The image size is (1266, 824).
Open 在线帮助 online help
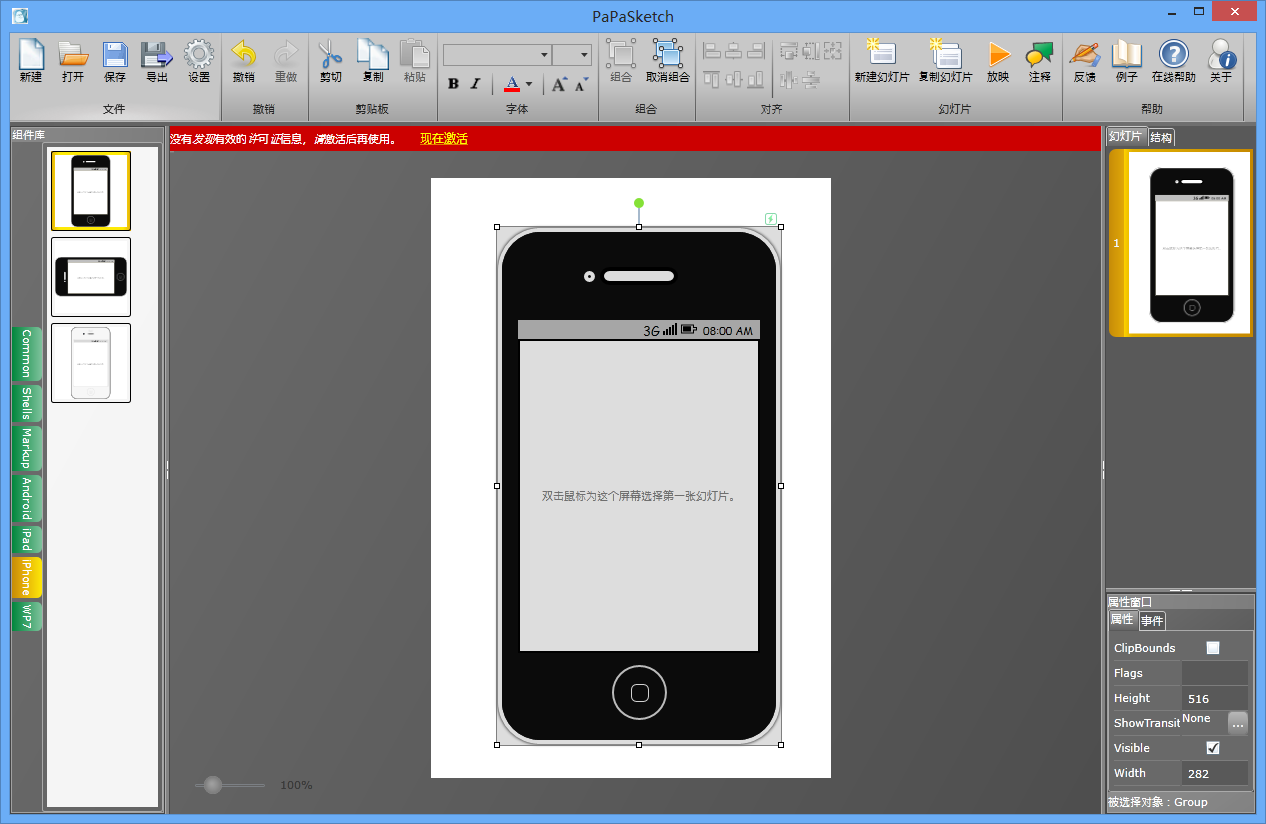click(1174, 61)
